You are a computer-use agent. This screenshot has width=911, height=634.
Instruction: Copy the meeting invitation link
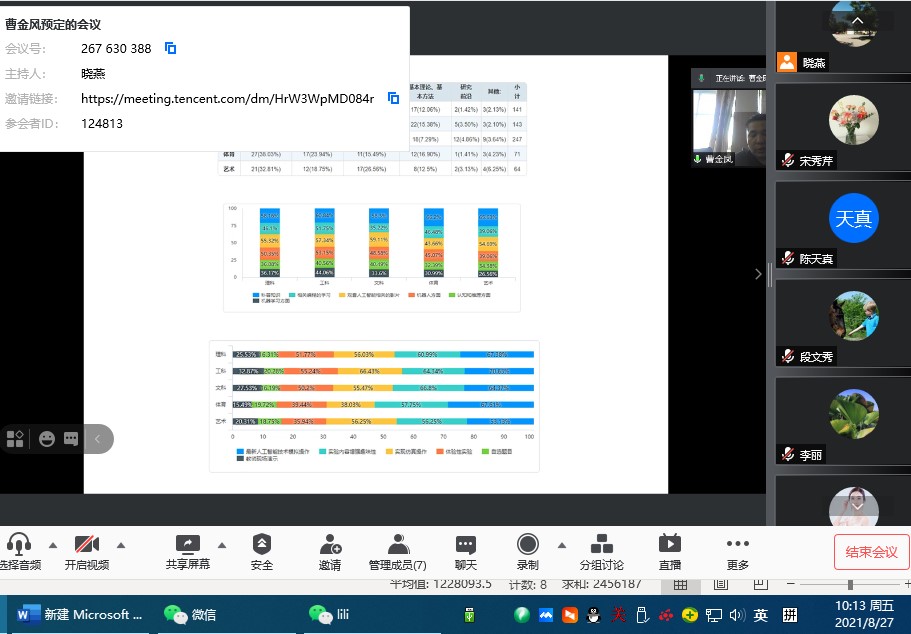[393, 98]
